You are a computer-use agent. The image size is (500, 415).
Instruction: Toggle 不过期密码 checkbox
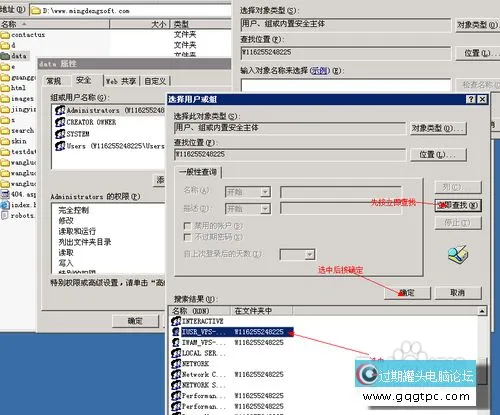187,237
